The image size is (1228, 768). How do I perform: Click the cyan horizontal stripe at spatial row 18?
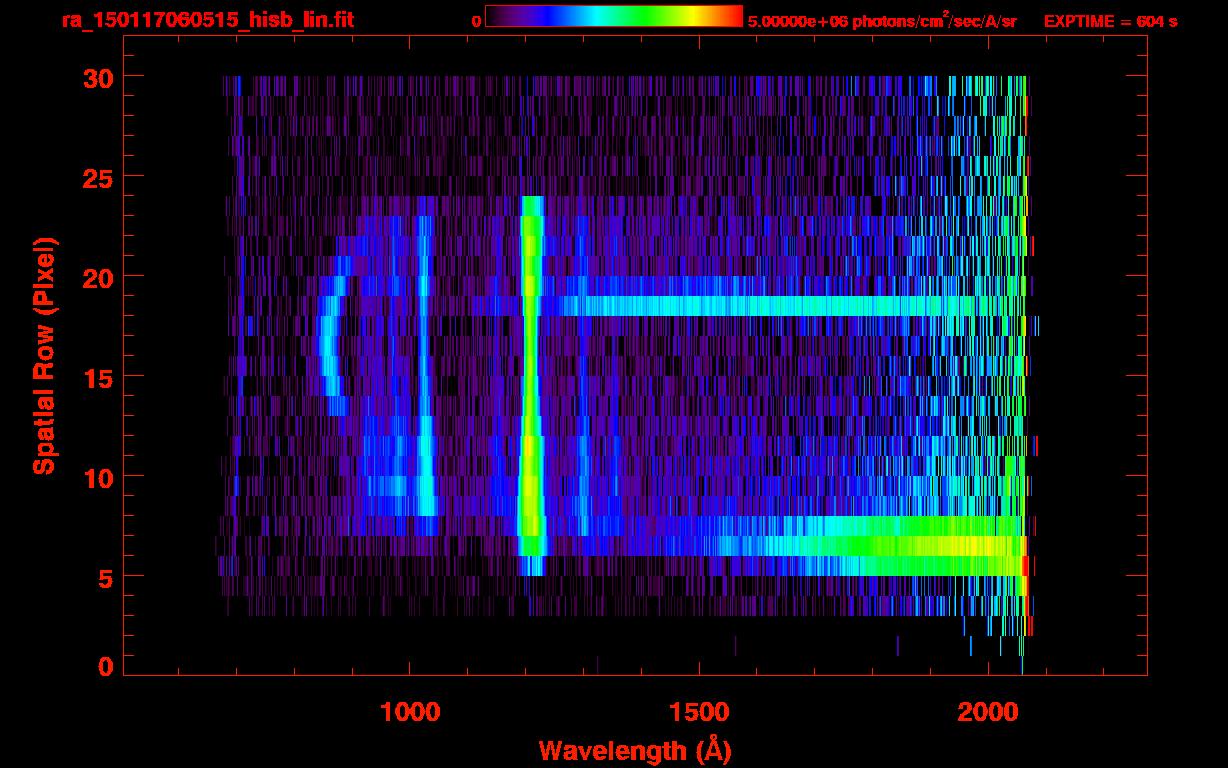750,306
